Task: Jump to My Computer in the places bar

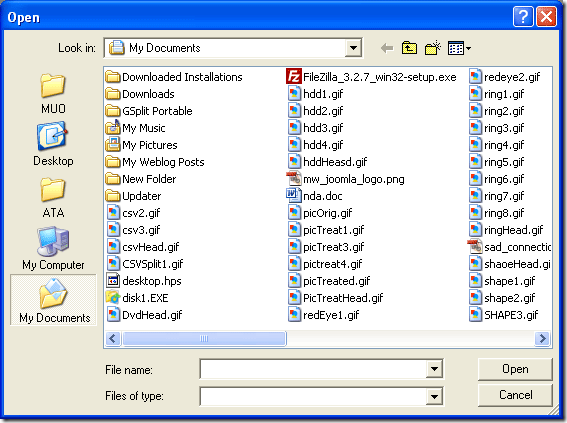Action: tap(53, 249)
